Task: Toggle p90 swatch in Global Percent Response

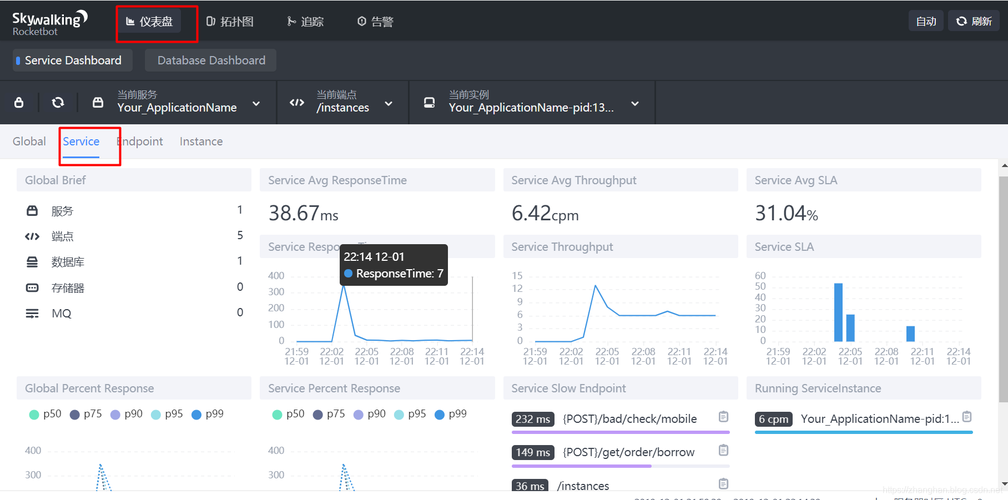Action: pos(116,414)
